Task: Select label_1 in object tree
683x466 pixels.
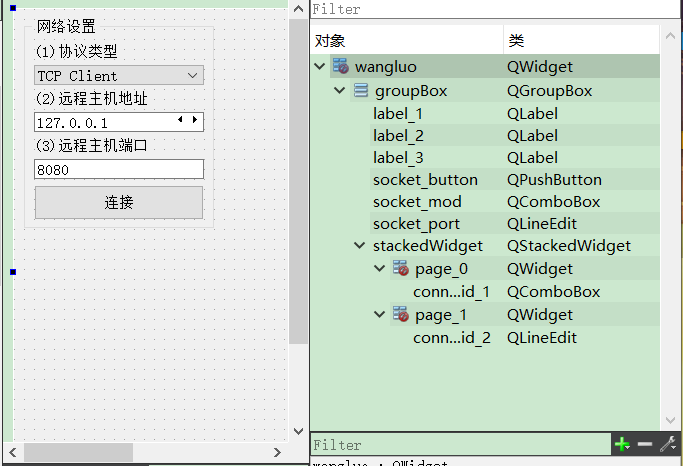Action: tap(398, 114)
